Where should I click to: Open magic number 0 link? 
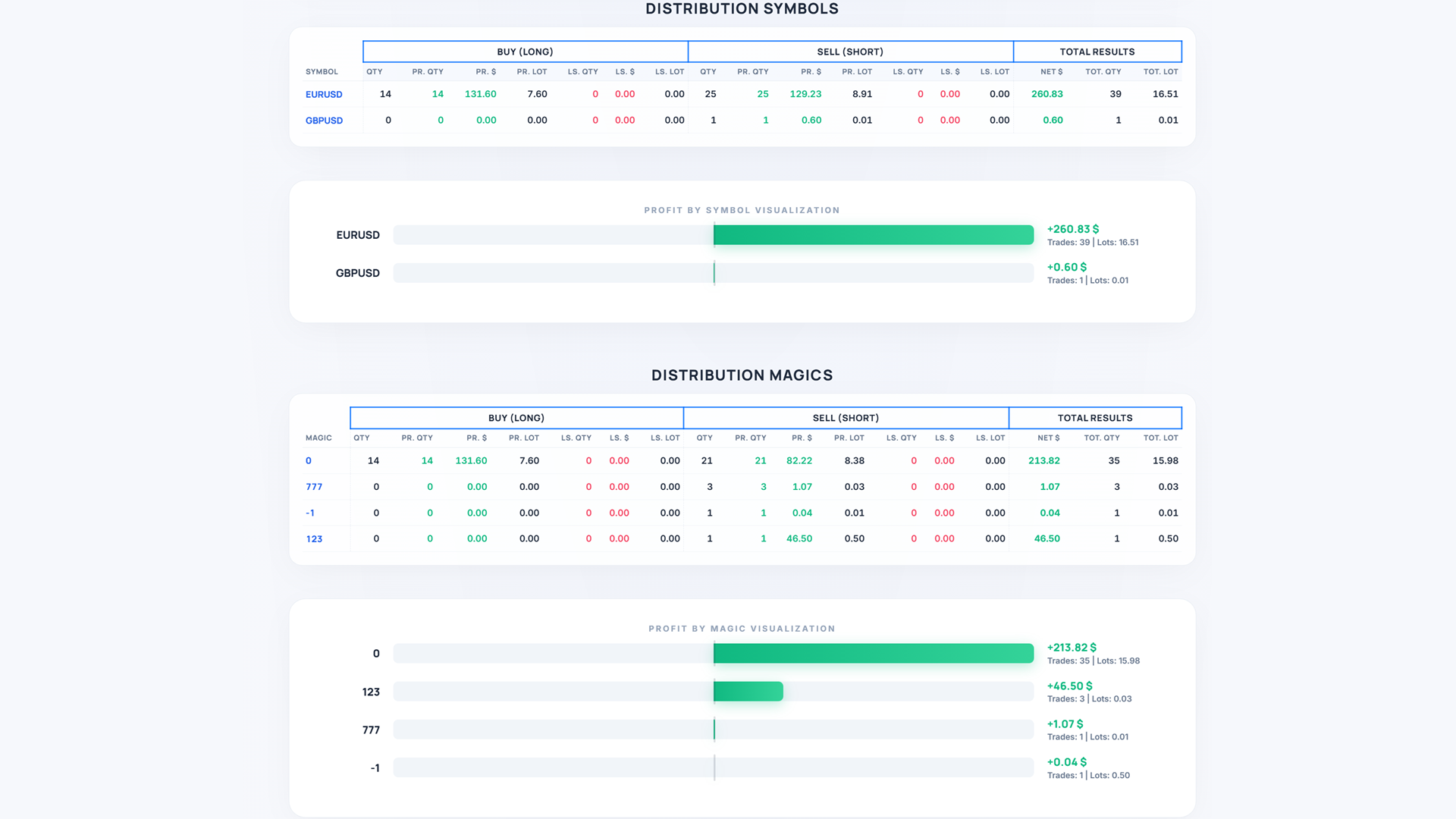point(309,461)
